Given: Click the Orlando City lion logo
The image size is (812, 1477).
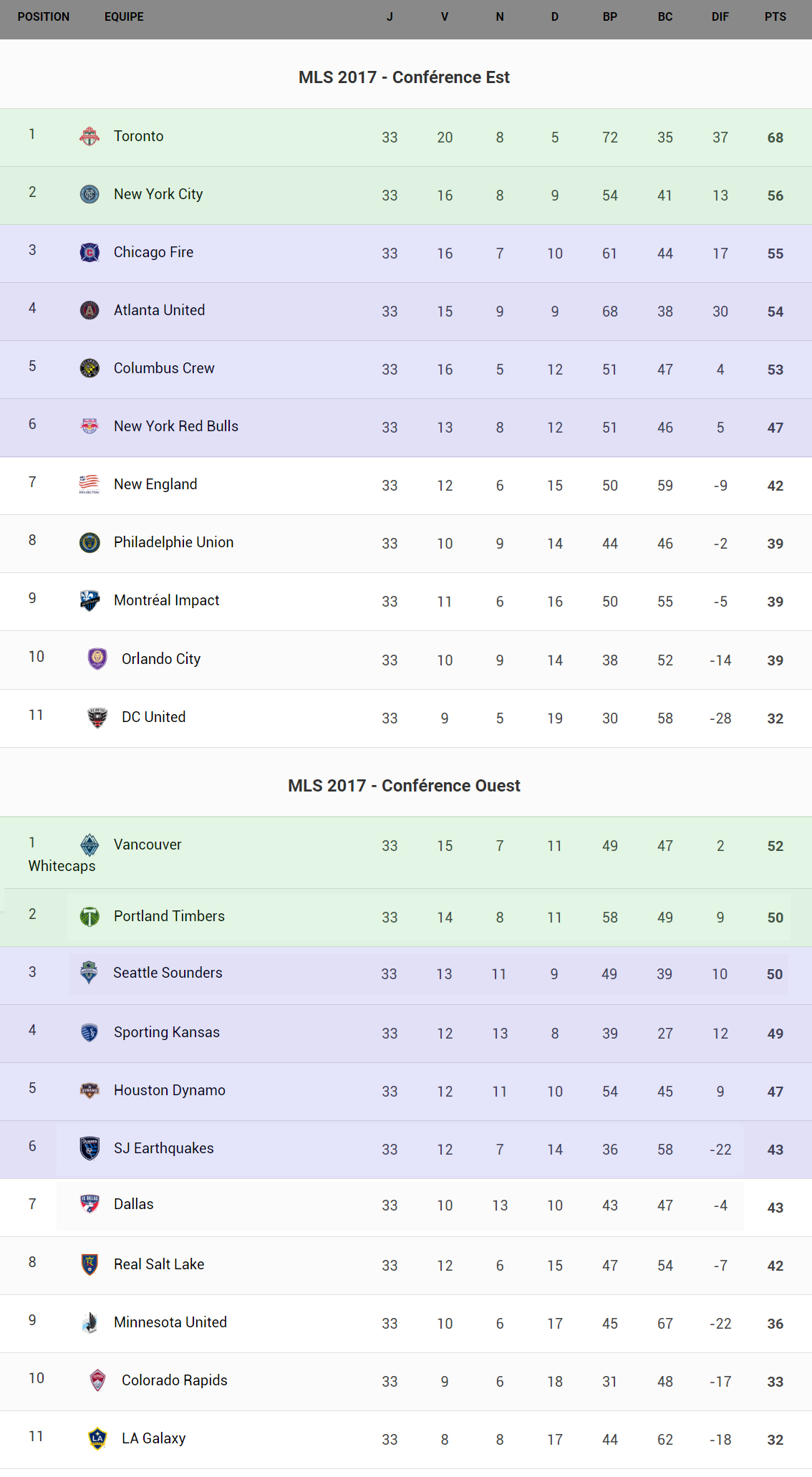Looking at the screenshot, I should coord(97,658).
